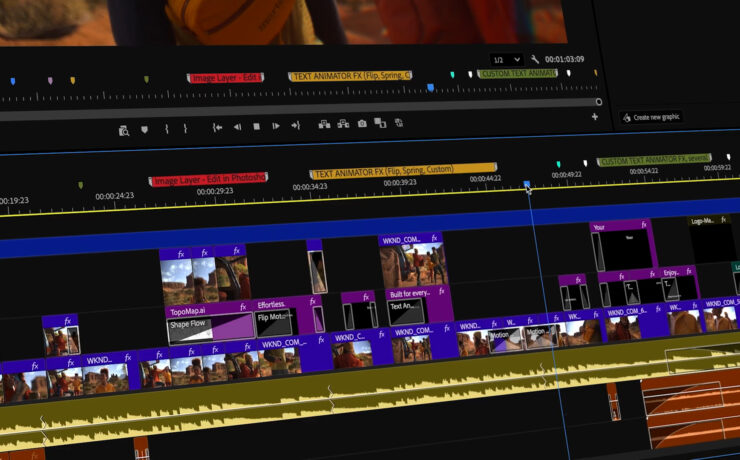This screenshot has width=740, height=460.
Task: Click the Mark Out brace icon
Action: pos(185,128)
